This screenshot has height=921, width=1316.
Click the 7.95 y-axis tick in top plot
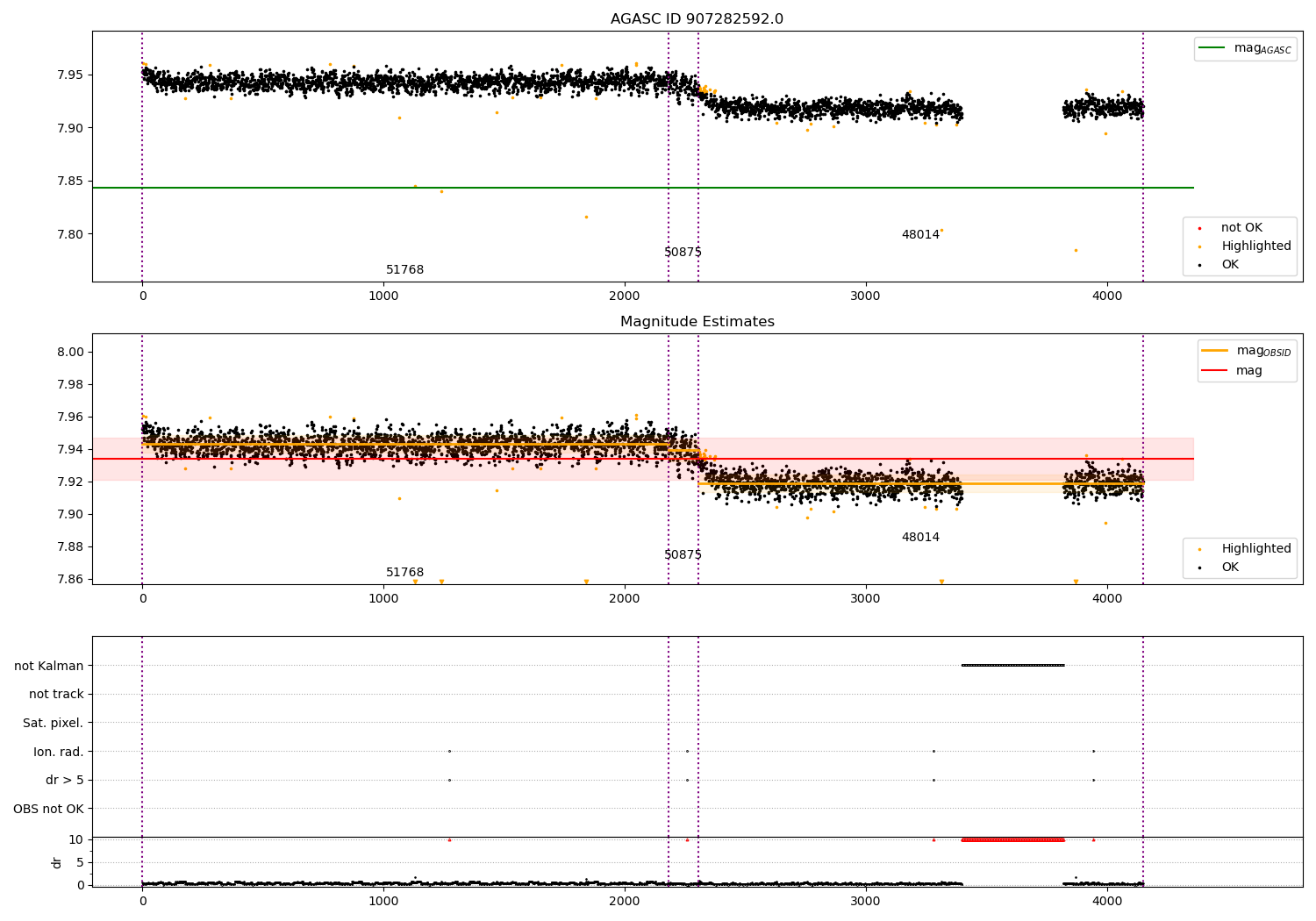71,75
